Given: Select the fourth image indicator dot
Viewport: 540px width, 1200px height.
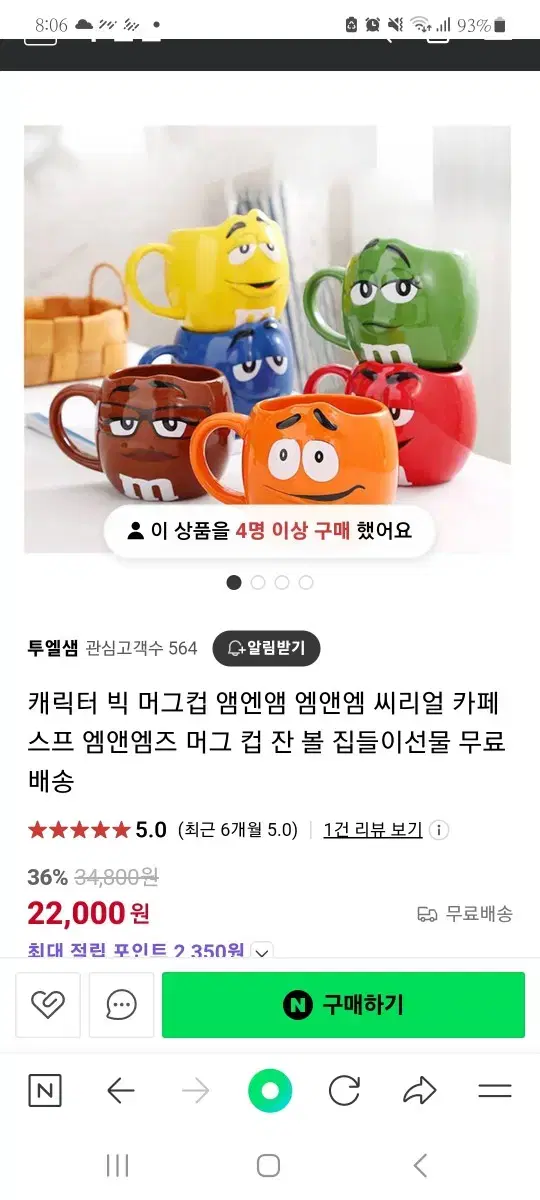Looking at the screenshot, I should pyautogui.click(x=306, y=582).
